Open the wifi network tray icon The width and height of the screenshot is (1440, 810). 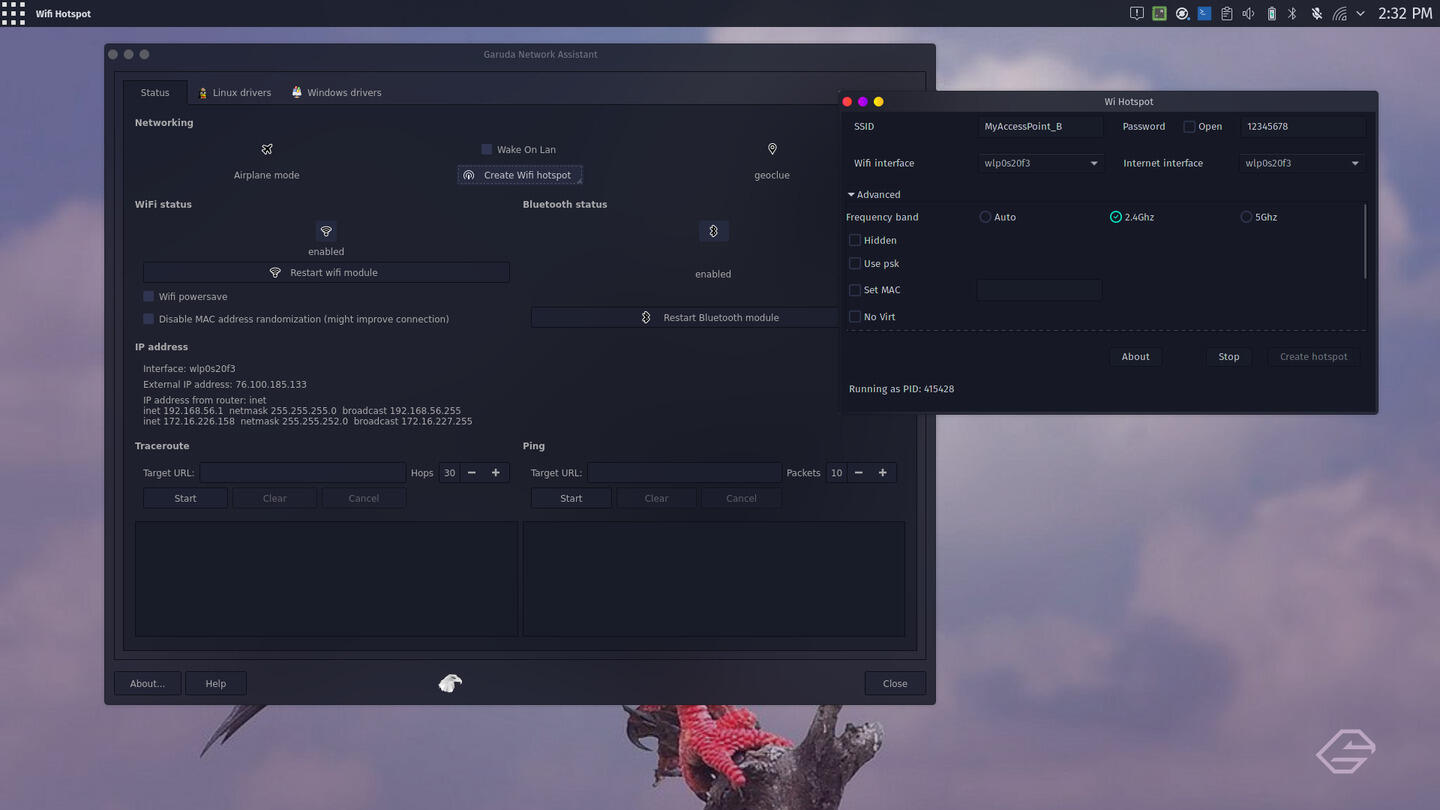1339,13
